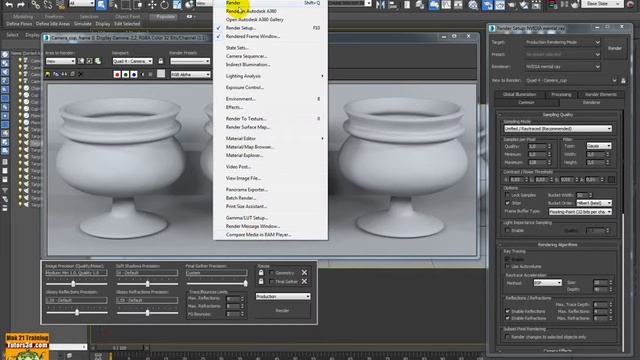The width and height of the screenshot is (640, 360).
Task: Click the Clone Rendered Frame Window icon
Action: click(x=64, y=74)
